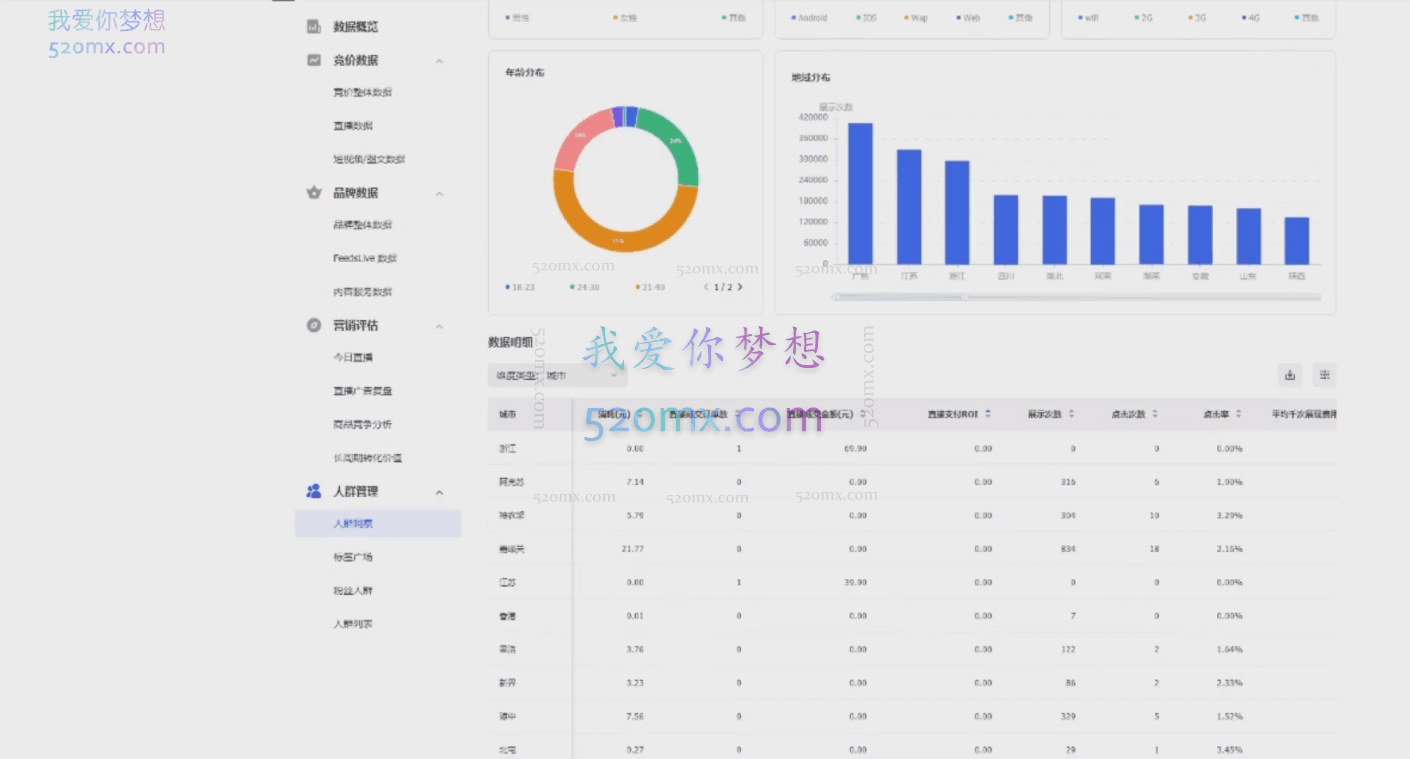Toggle the 18-23 age legend item
The height and width of the screenshot is (759, 1410).
tap(521, 287)
